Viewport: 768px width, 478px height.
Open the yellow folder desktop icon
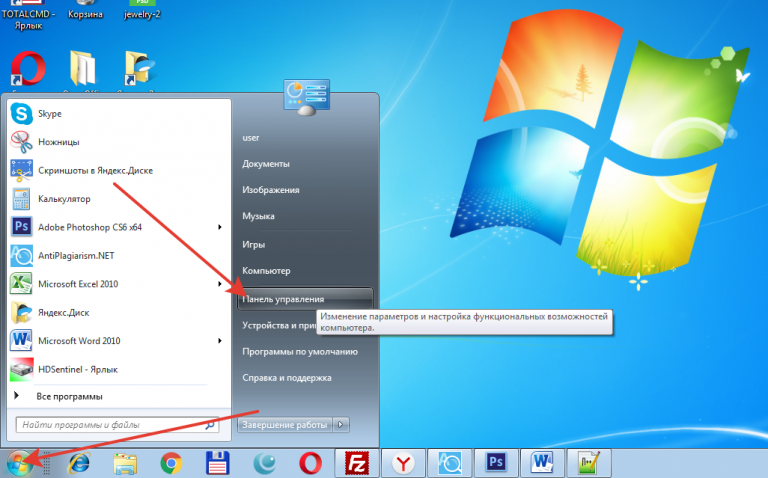pos(83,70)
